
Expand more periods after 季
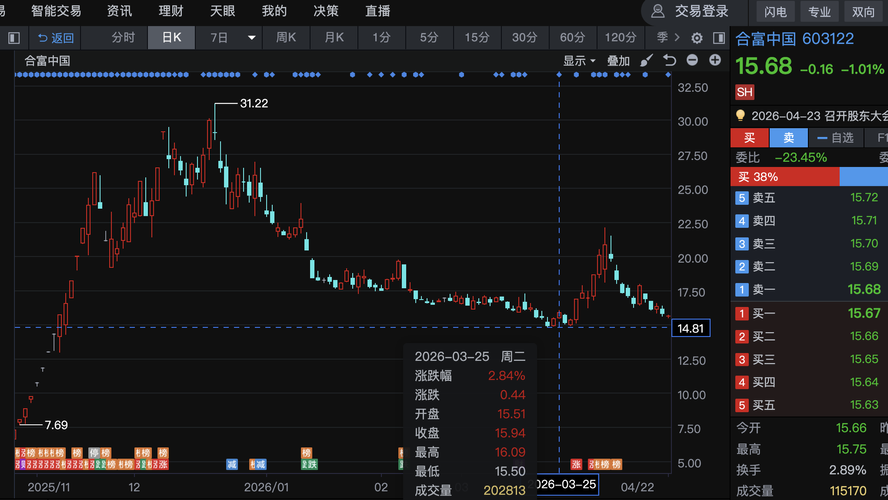tap(676, 38)
